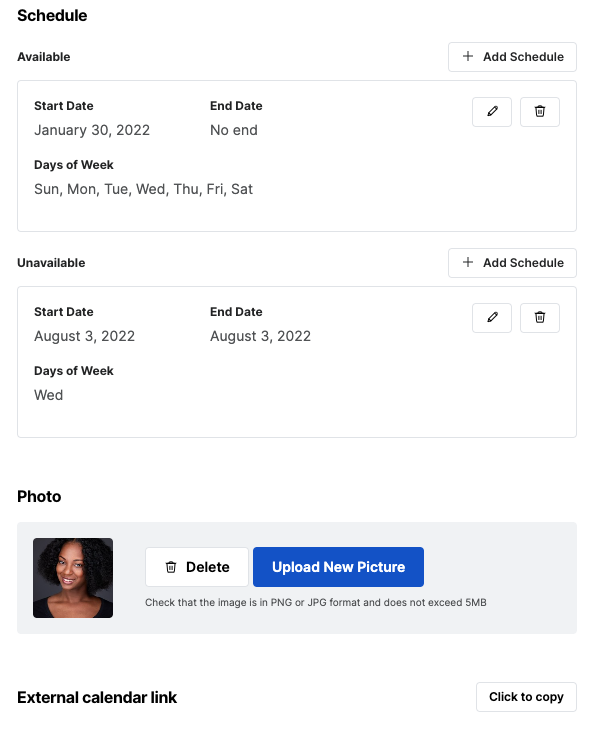Screen dimensions: 607x736
Task: Add a schedule under the Available section
Action: [512, 57]
